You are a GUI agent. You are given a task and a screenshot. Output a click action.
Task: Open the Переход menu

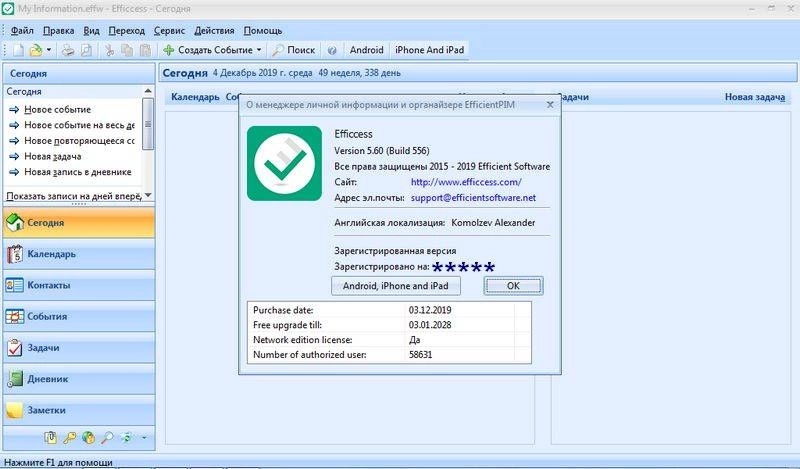point(127,31)
